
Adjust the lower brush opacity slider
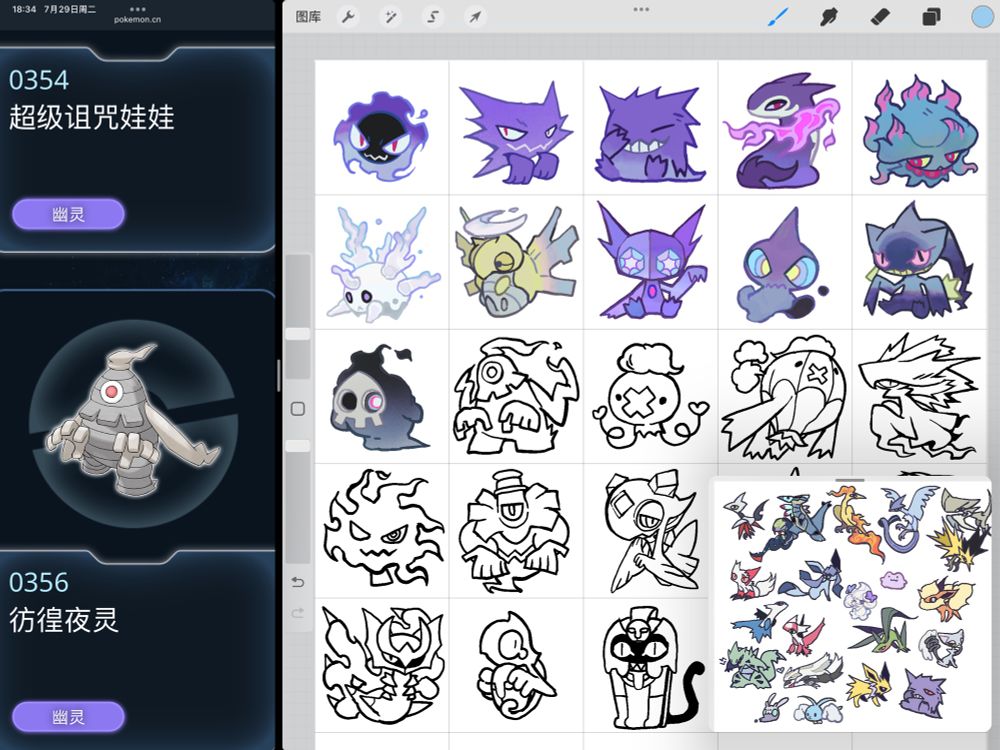click(298, 446)
